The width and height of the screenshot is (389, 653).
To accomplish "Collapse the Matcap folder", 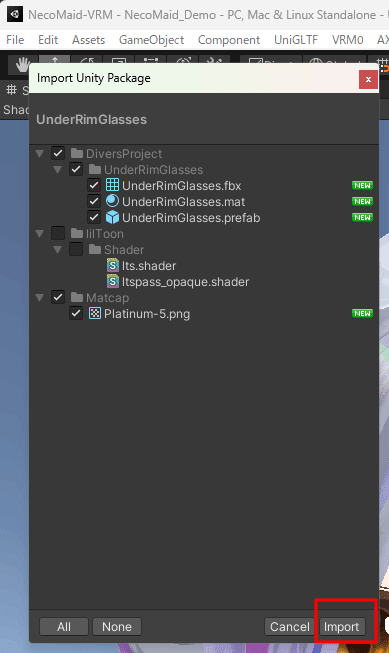I will (40, 297).
